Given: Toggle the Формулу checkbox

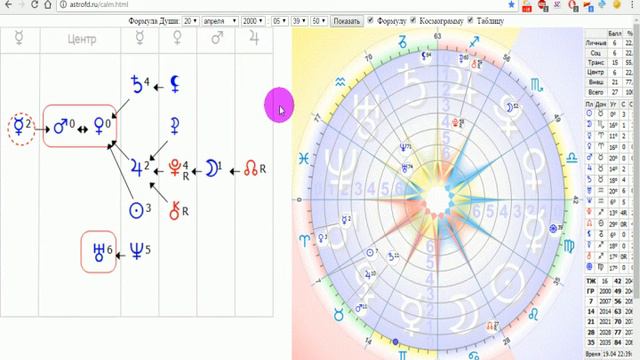Looking at the screenshot, I should [370, 20].
